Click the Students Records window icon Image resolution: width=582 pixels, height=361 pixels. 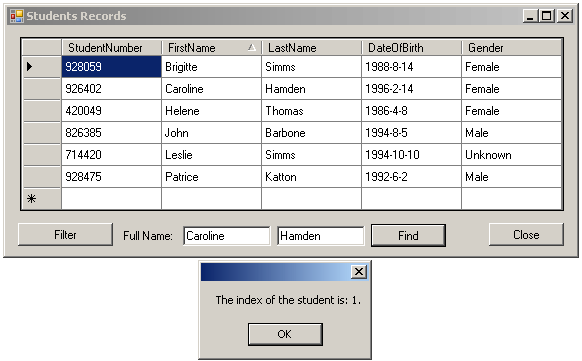pyautogui.click(x=16, y=16)
